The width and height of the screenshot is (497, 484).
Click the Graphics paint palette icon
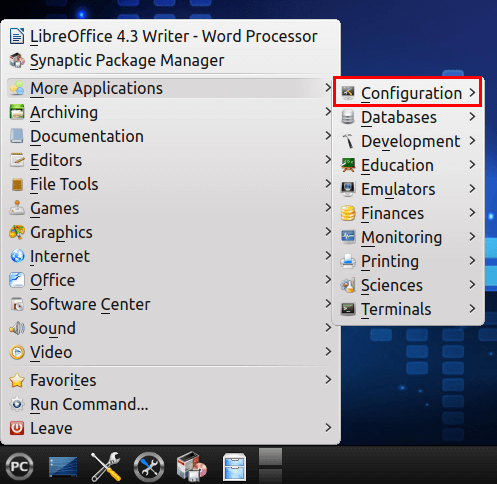pyautogui.click(x=17, y=232)
